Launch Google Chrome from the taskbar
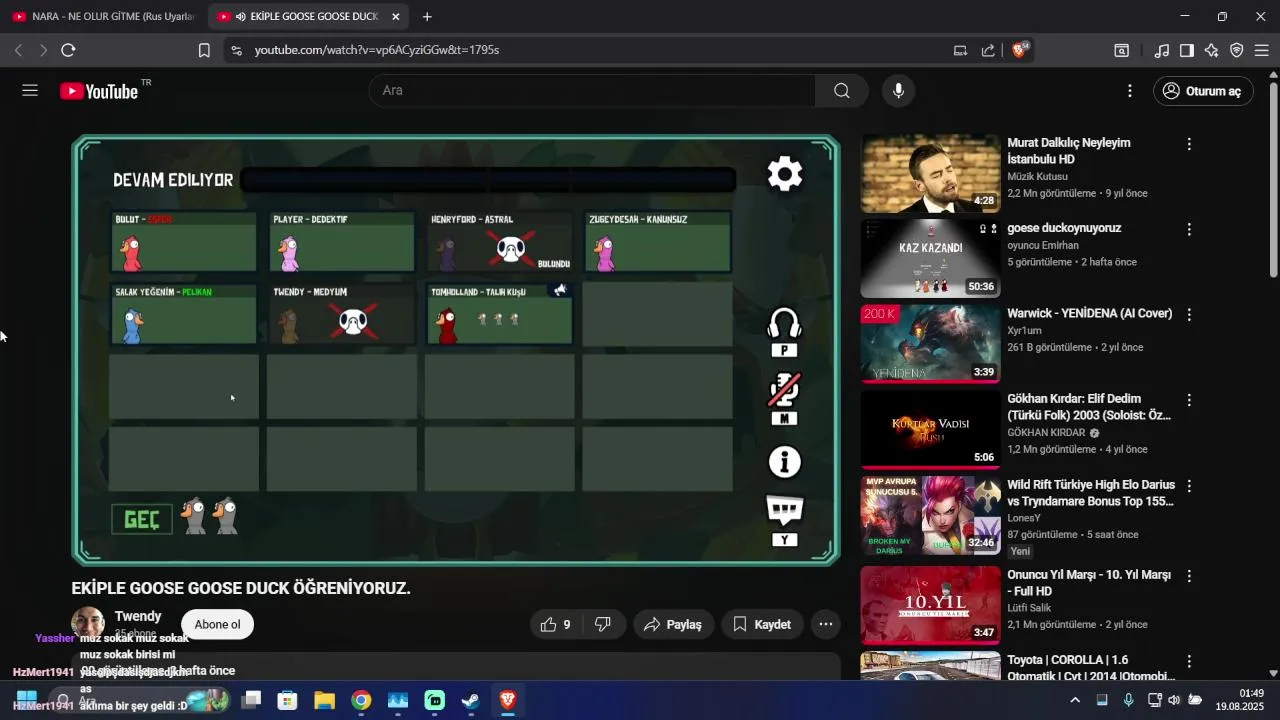The width and height of the screenshot is (1280, 720). coord(361,701)
